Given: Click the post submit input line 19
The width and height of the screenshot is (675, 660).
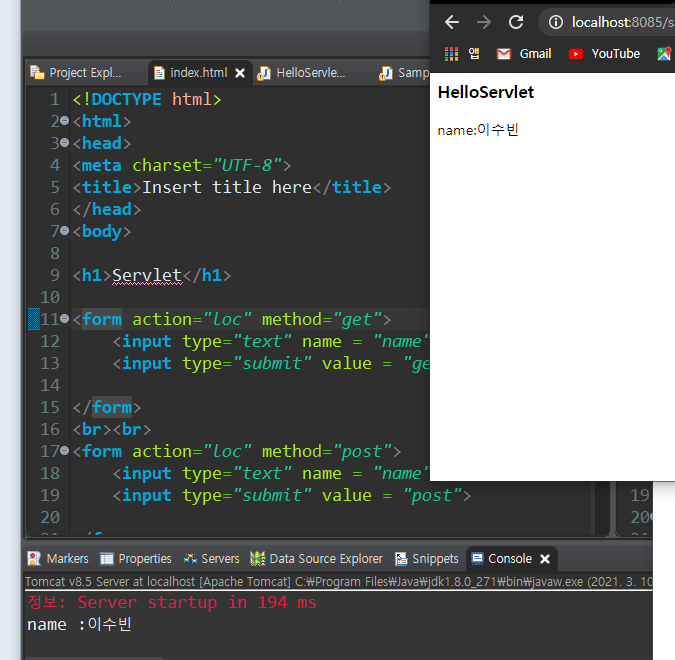Looking at the screenshot, I should [x=292, y=496].
